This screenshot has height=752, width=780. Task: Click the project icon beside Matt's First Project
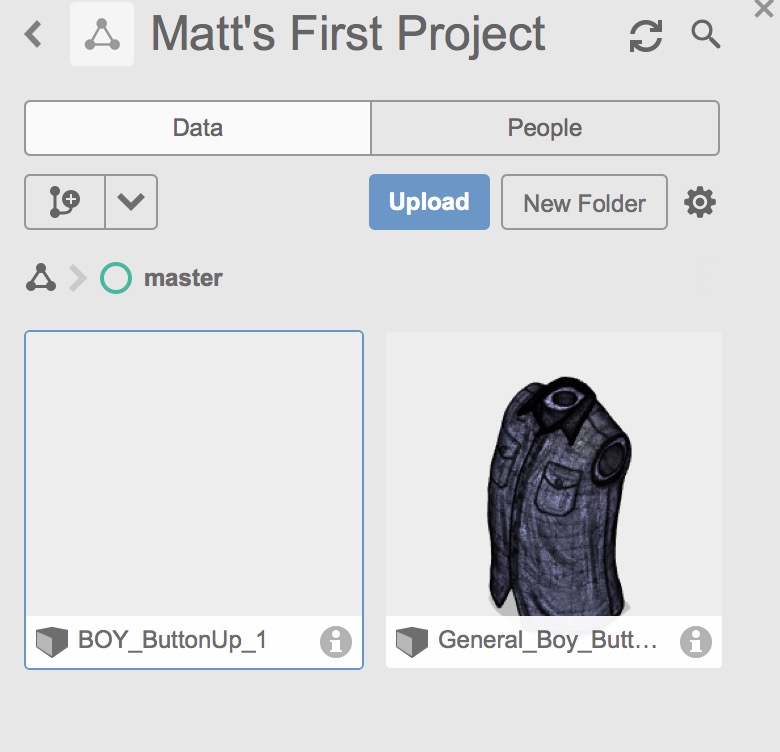tap(102, 35)
